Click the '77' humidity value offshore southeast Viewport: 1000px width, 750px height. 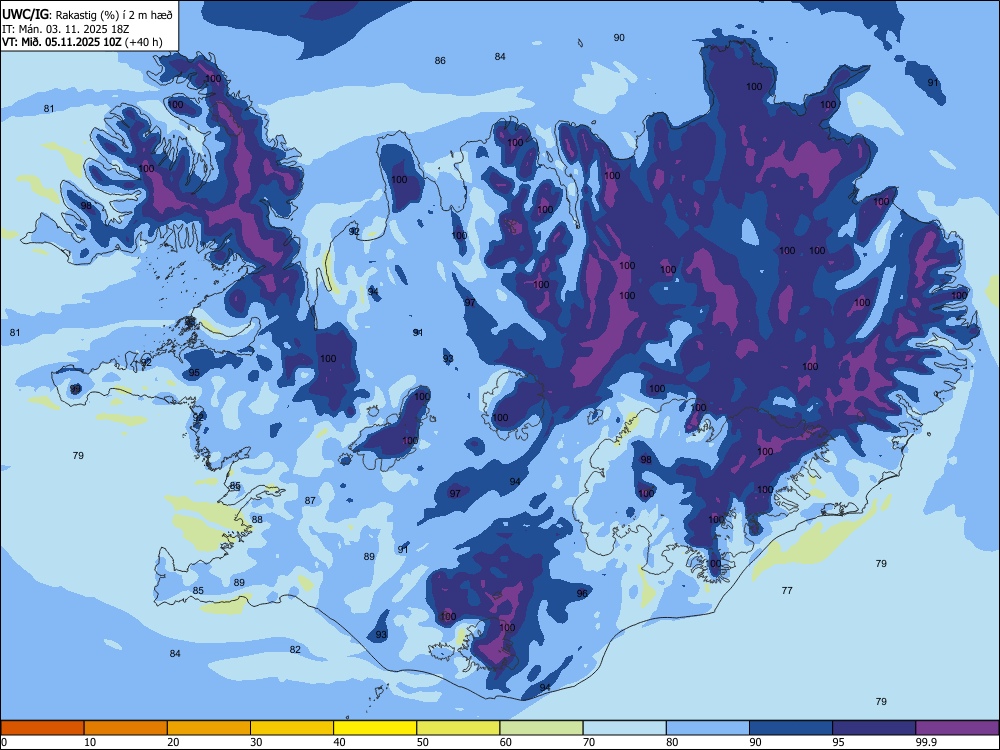787,591
